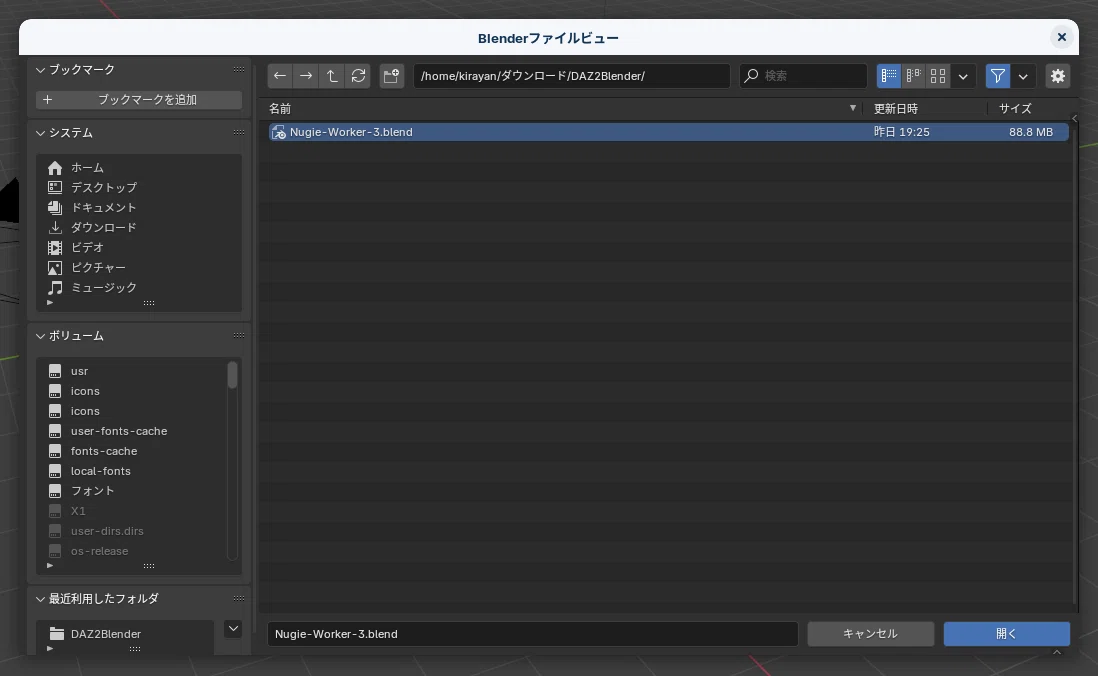1098x676 pixels.
Task: Click the キャンセル button
Action: coord(870,633)
